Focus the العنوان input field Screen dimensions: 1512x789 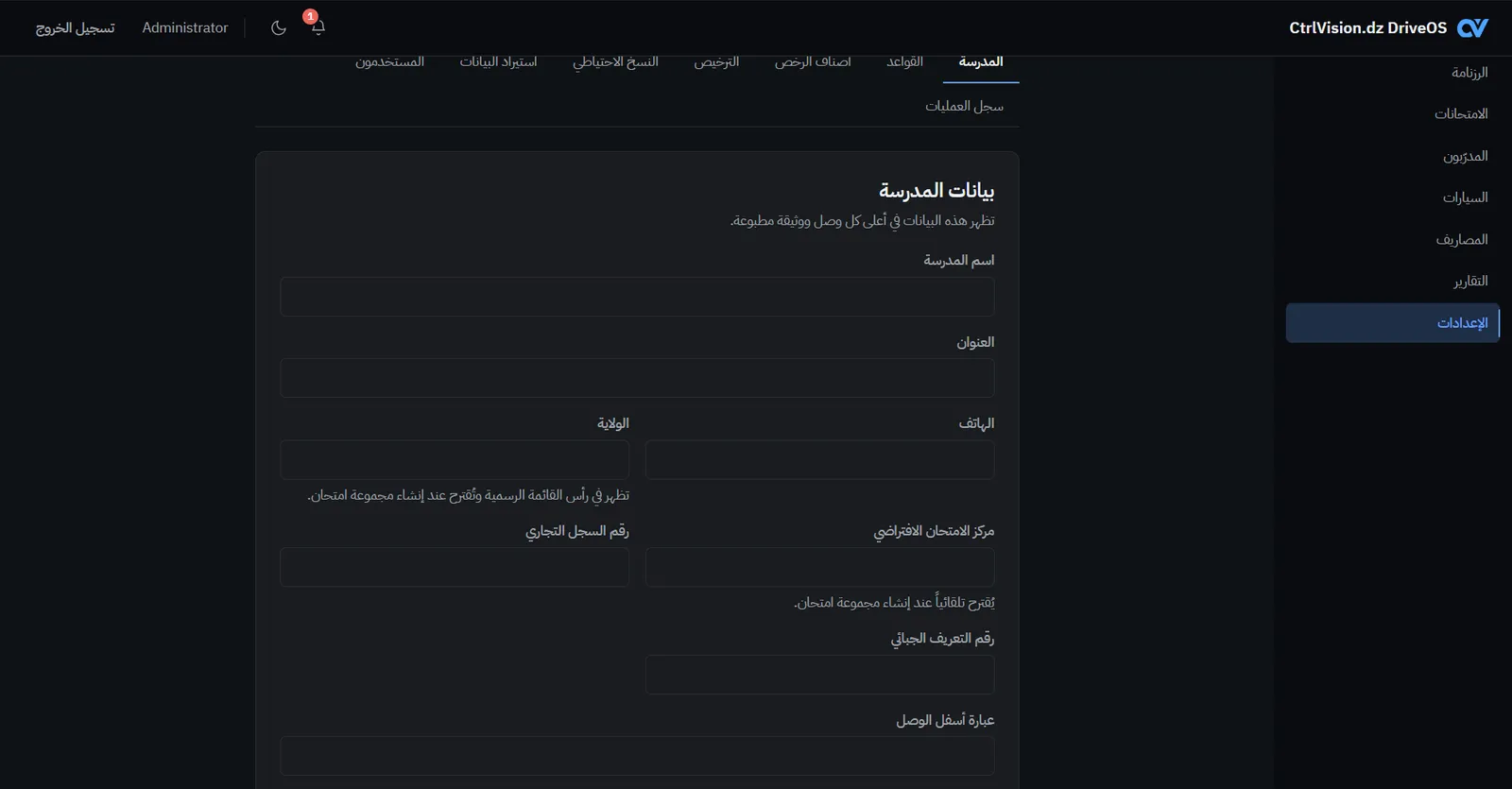[637, 378]
